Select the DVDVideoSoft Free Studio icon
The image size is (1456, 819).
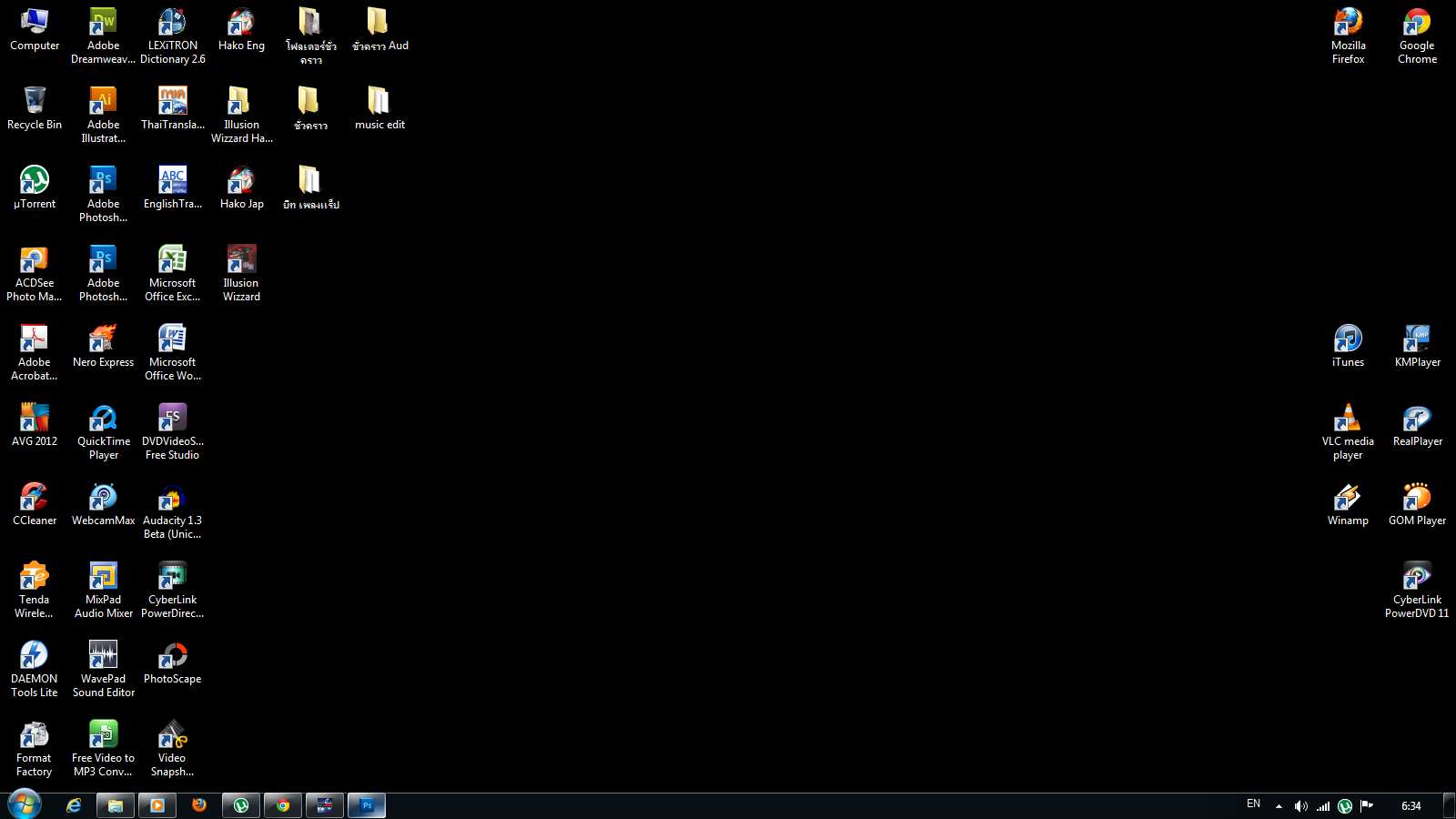point(173,431)
